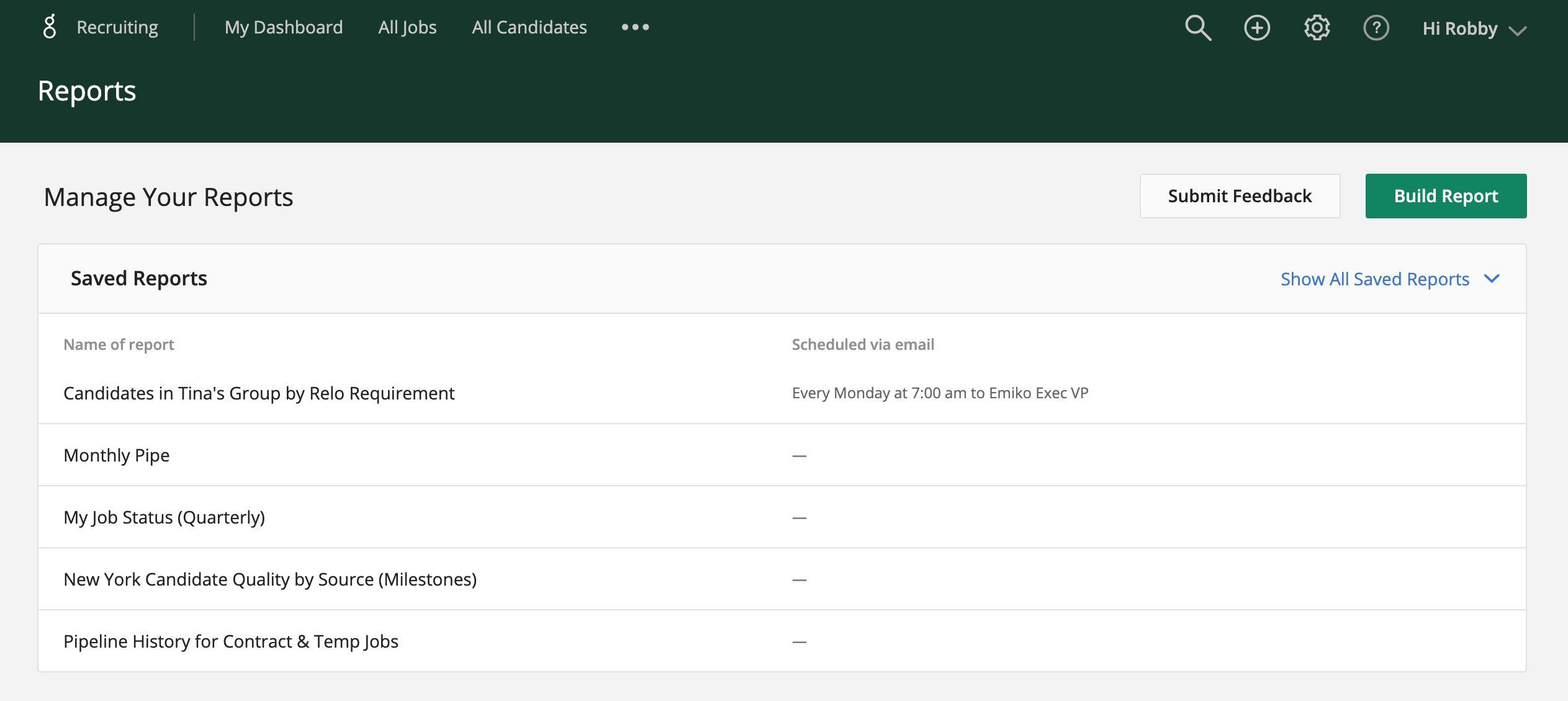Go to My Dashboard
The image size is (1568, 701).
click(284, 27)
